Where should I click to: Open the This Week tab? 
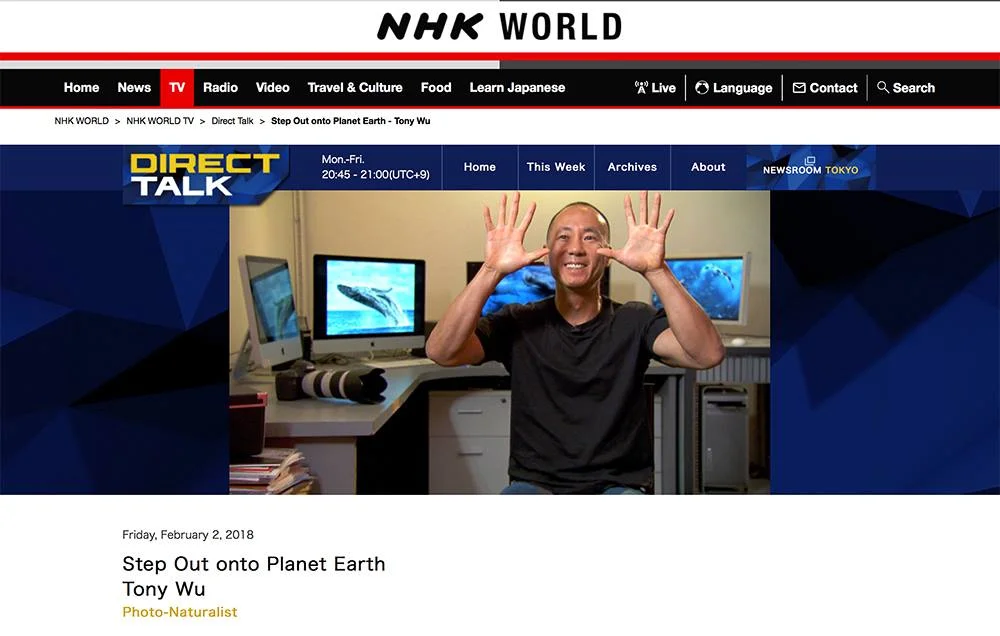556,167
